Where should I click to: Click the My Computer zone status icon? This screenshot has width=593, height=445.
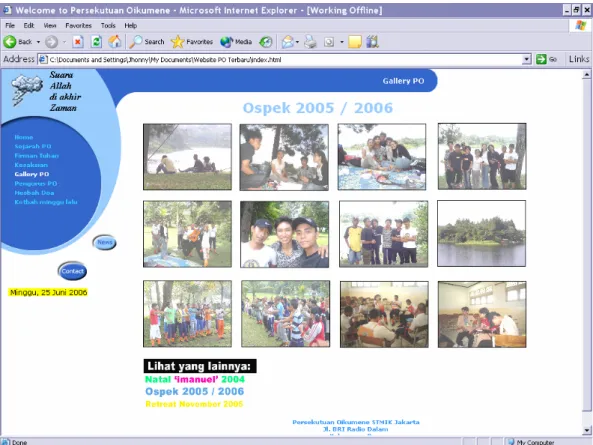511,442
